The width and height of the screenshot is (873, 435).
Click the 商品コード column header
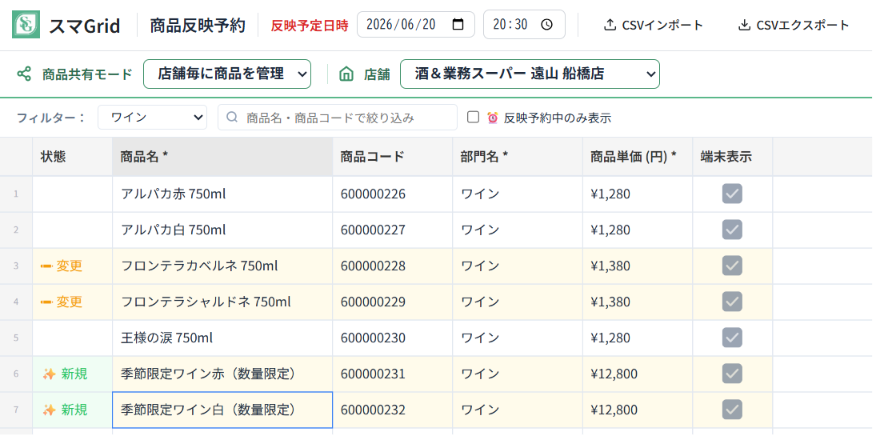click(393, 157)
